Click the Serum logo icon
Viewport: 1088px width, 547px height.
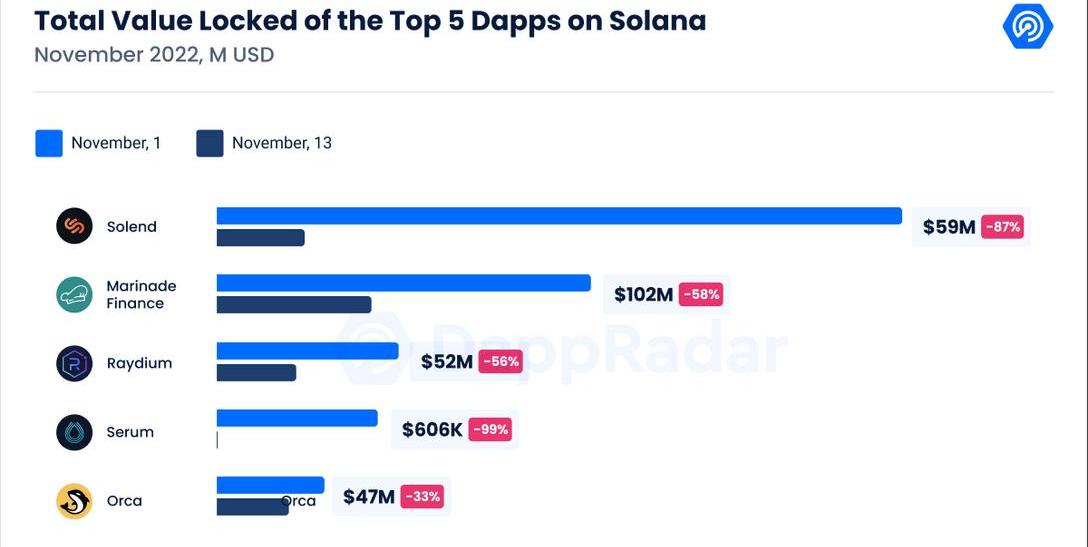(74, 432)
